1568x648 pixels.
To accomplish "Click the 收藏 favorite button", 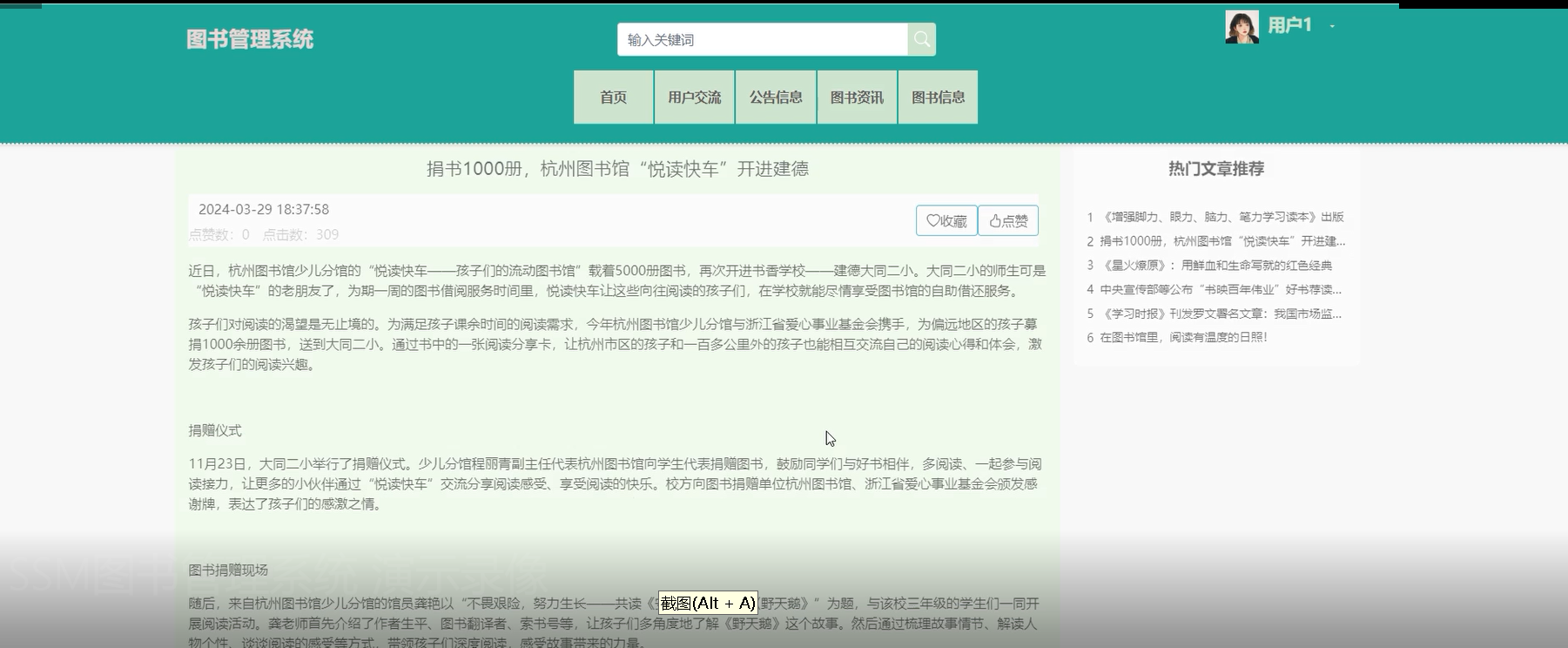I will pyautogui.click(x=946, y=220).
